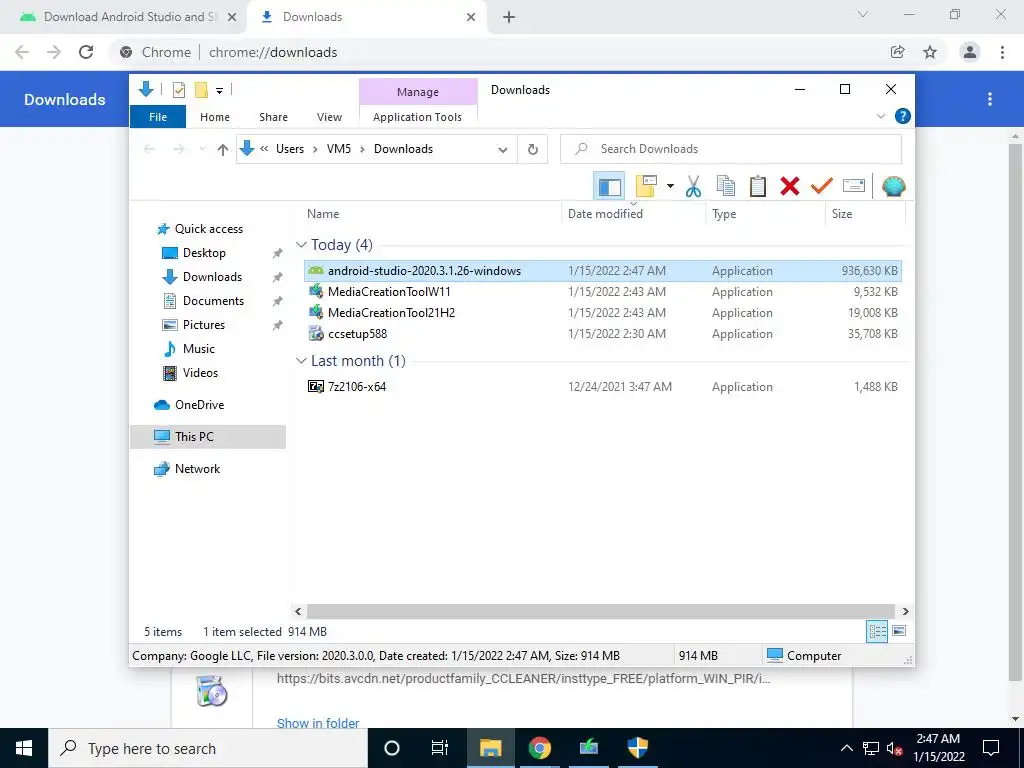Select the android-studio-2020.3.1.26-windows file
The image size is (1024, 768).
603,270
